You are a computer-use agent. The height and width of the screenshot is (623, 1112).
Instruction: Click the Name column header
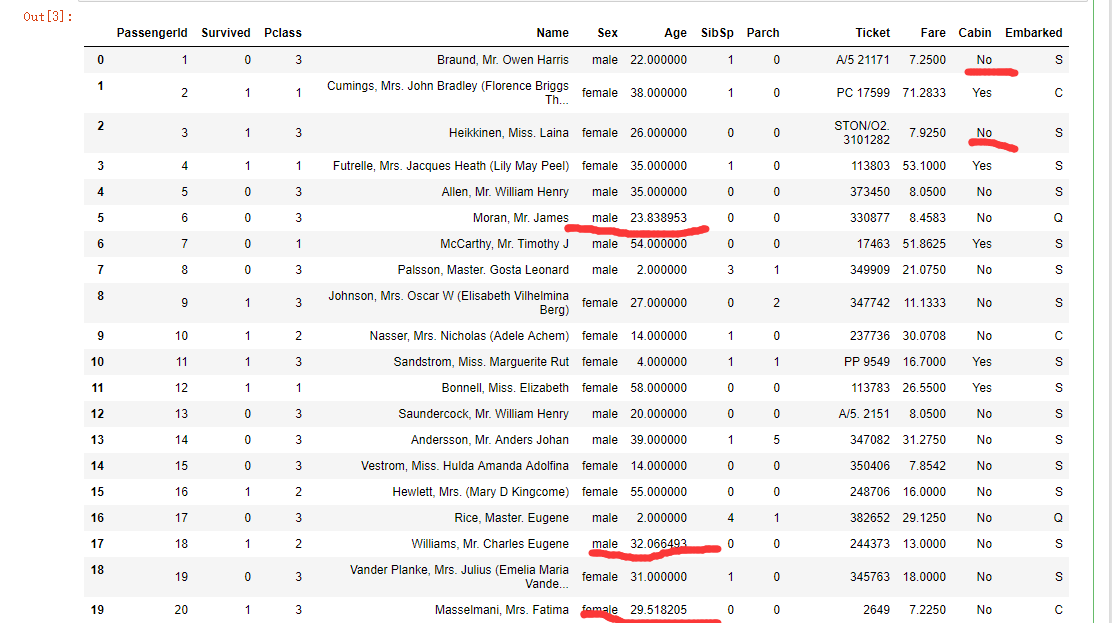[x=552, y=33]
